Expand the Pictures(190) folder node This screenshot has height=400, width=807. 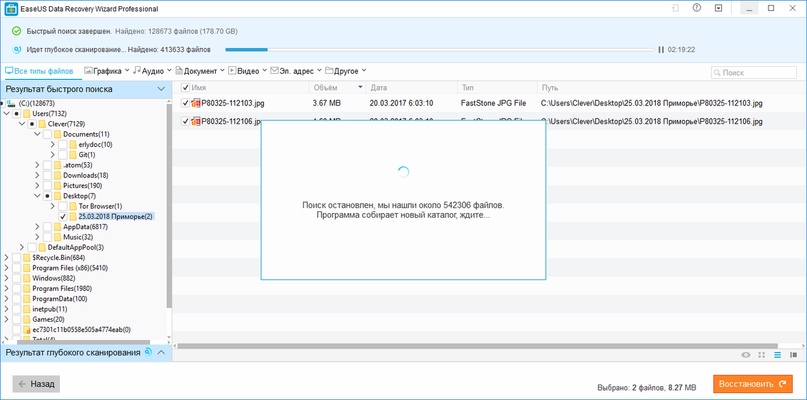tap(36, 186)
